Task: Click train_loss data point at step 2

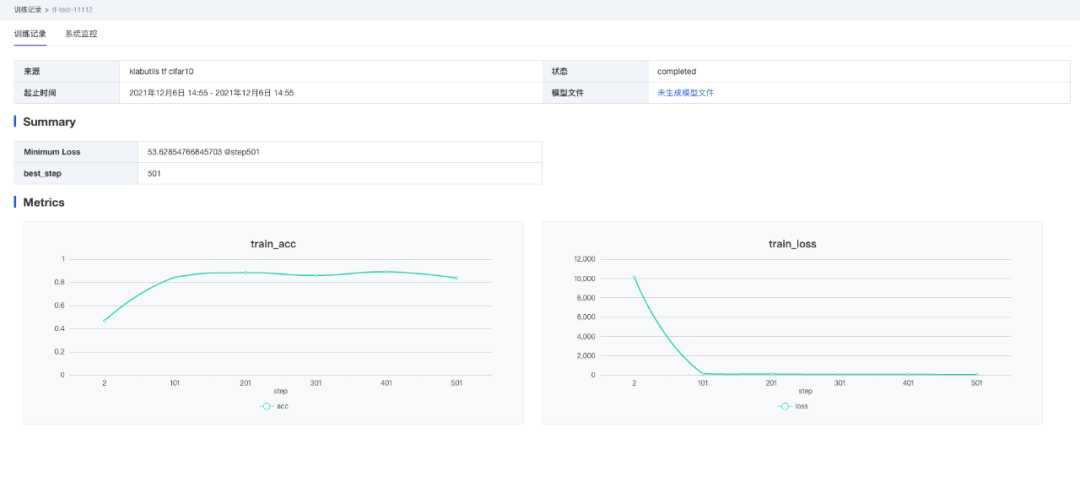Action: coord(634,277)
